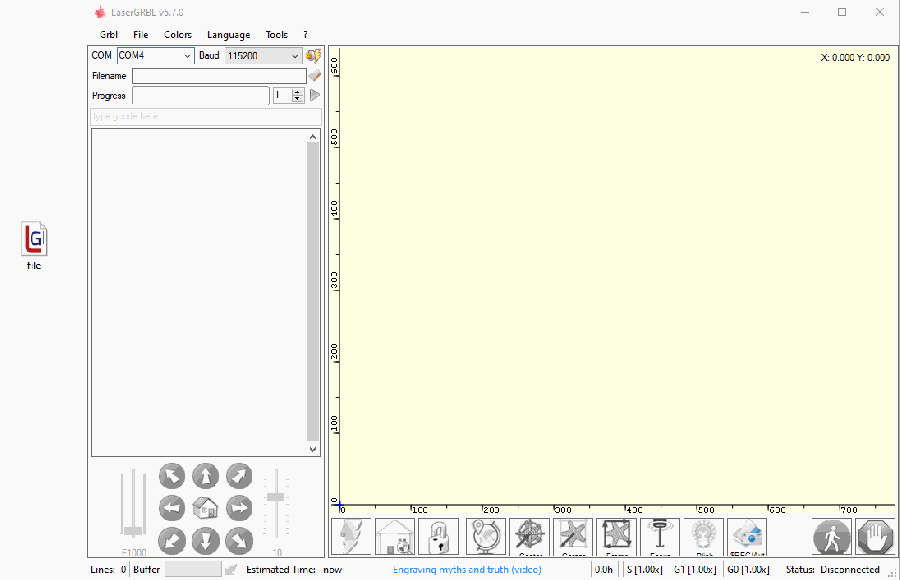Jog diagonally with the down-left arrow
Viewport: 900px width, 580px height.
click(x=172, y=541)
